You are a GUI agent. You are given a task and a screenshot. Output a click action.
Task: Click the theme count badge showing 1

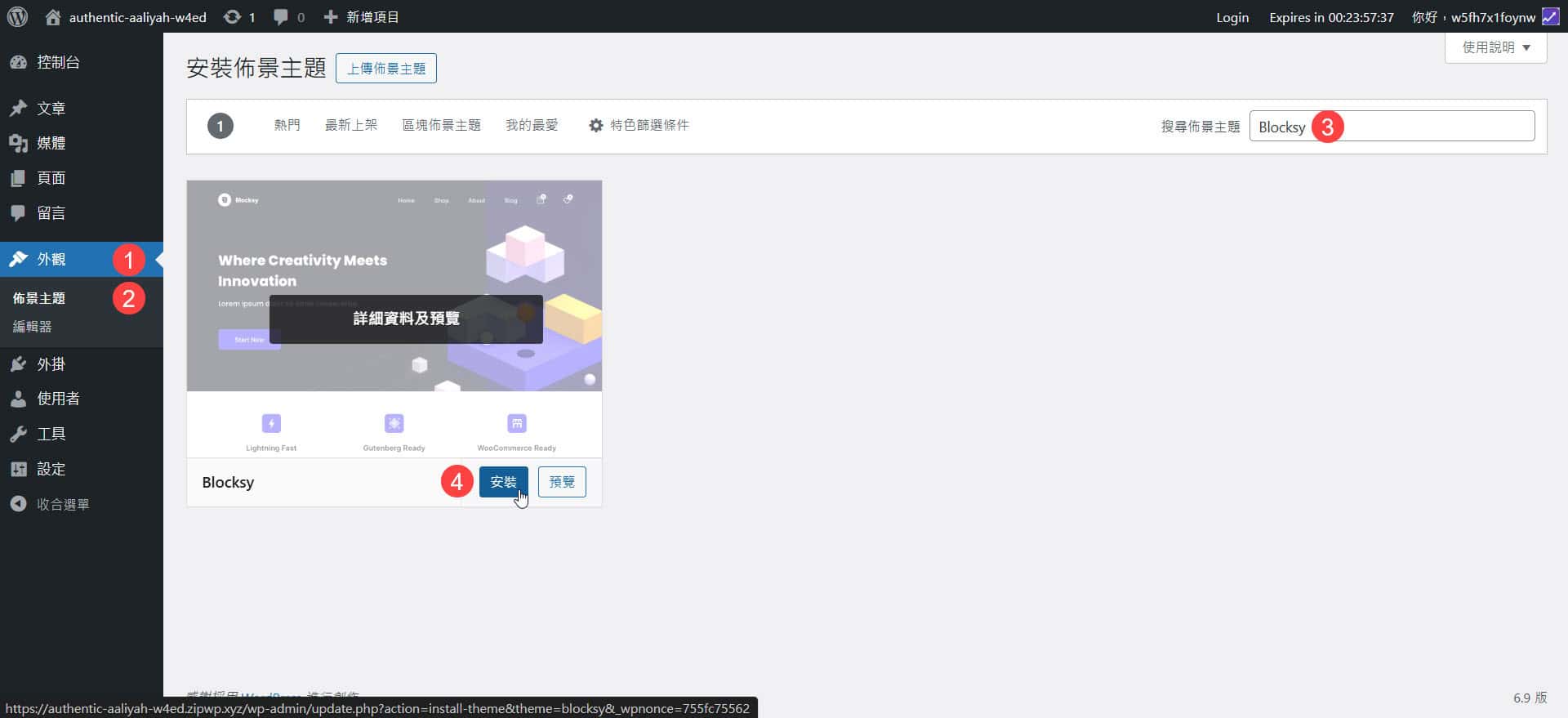[x=220, y=126]
